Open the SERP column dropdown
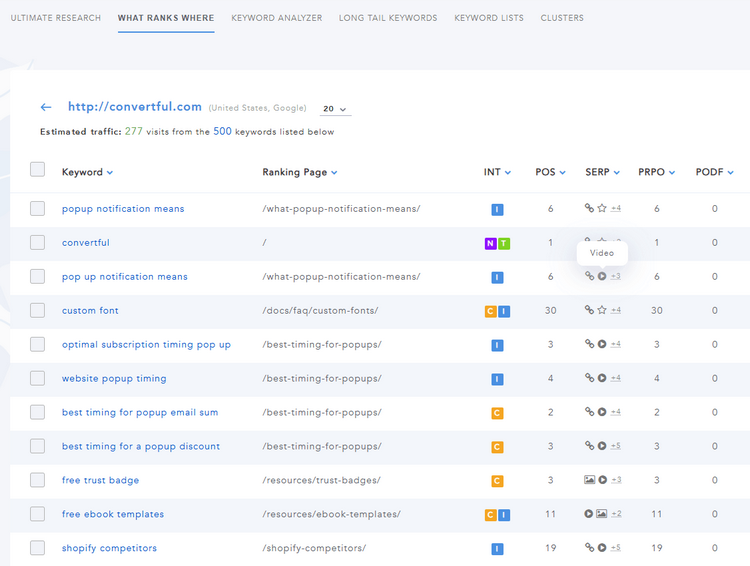This screenshot has width=750, height=566. pyautogui.click(x=617, y=173)
